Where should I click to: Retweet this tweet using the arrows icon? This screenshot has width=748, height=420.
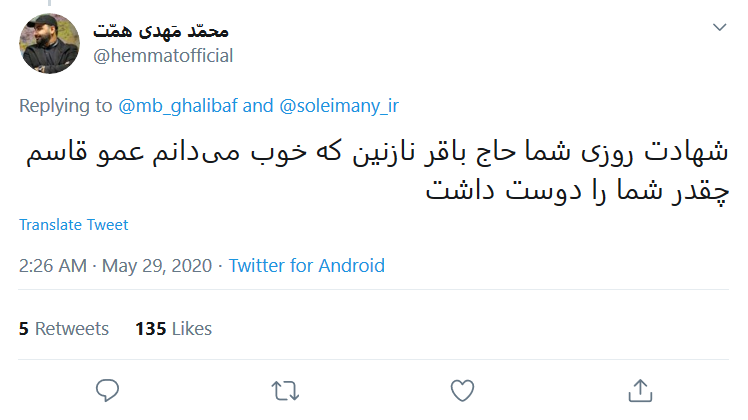pos(285,389)
